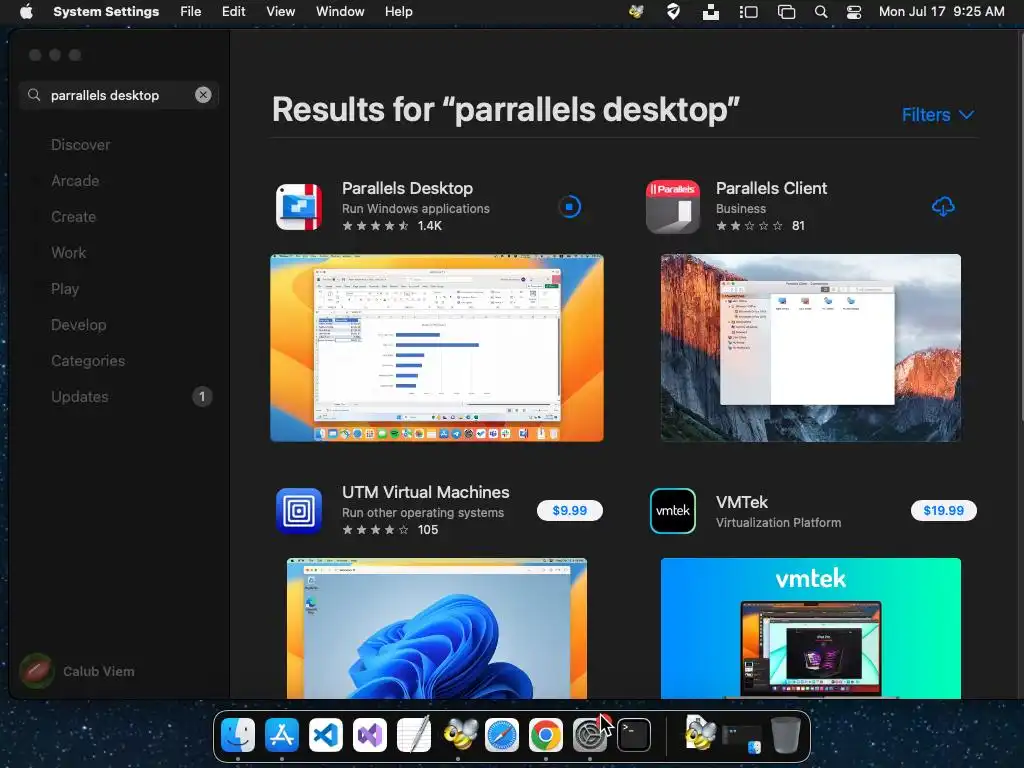Open the UTM Windows 11 screenshot preview
Viewport: 1024px width, 768px height.
(x=436, y=628)
